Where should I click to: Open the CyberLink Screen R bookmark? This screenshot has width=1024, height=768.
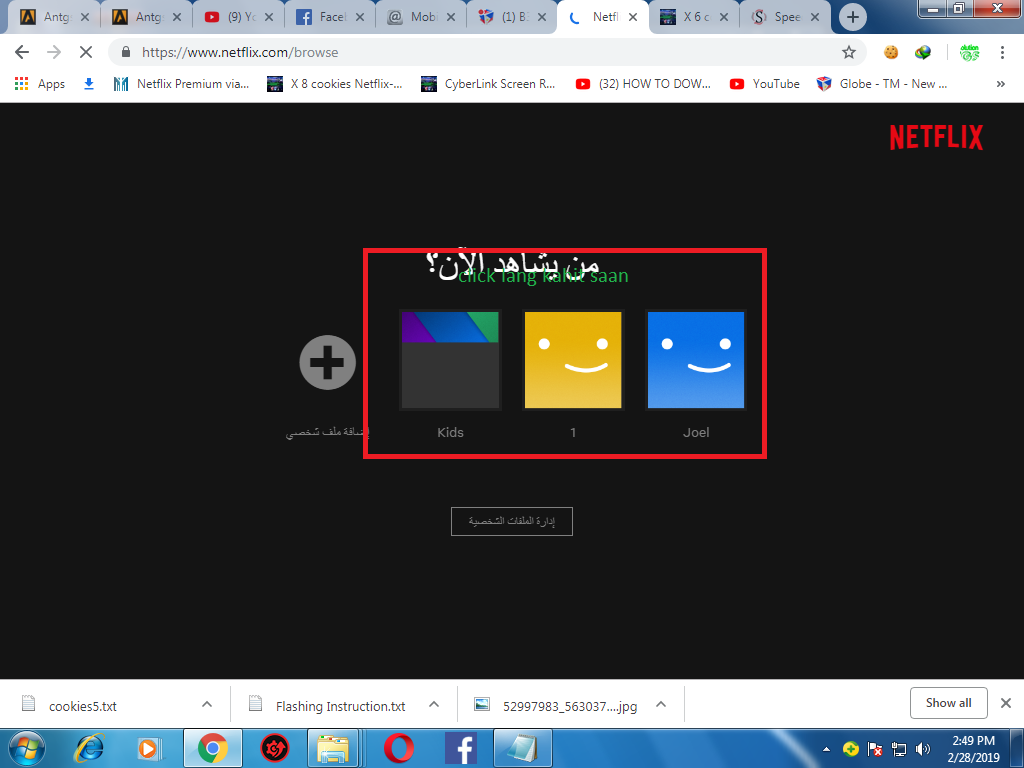(488, 84)
